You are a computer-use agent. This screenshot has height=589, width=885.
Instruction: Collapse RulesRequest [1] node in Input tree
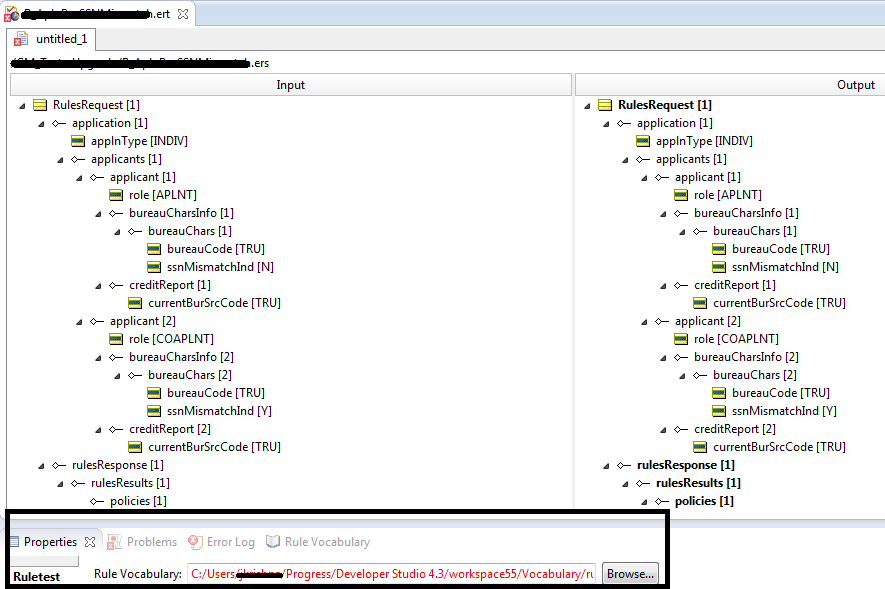click(x=22, y=106)
